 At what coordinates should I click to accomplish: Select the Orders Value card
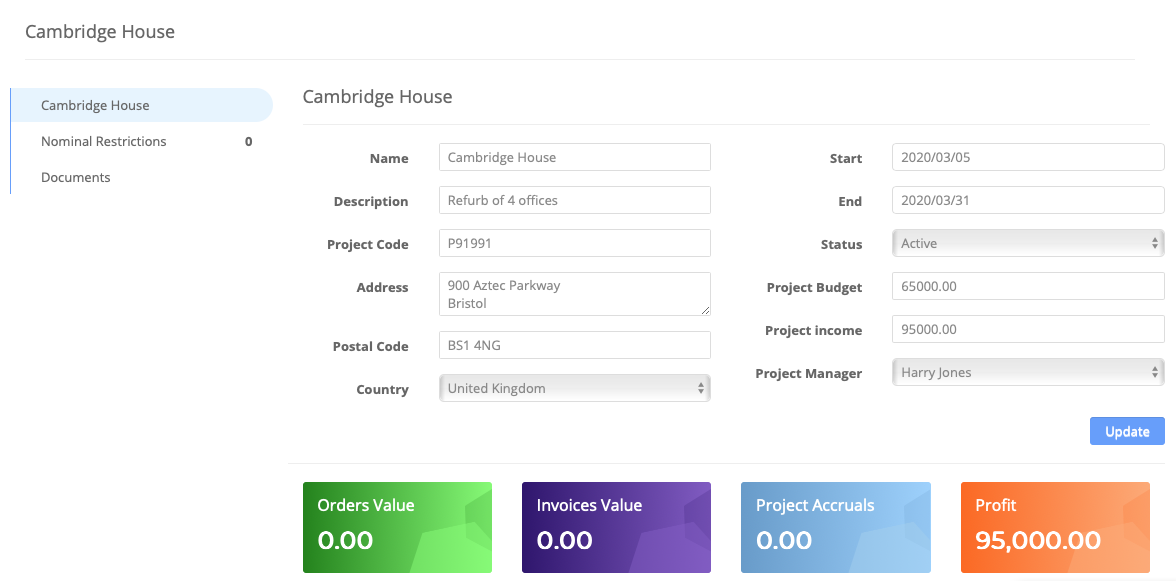(x=398, y=527)
